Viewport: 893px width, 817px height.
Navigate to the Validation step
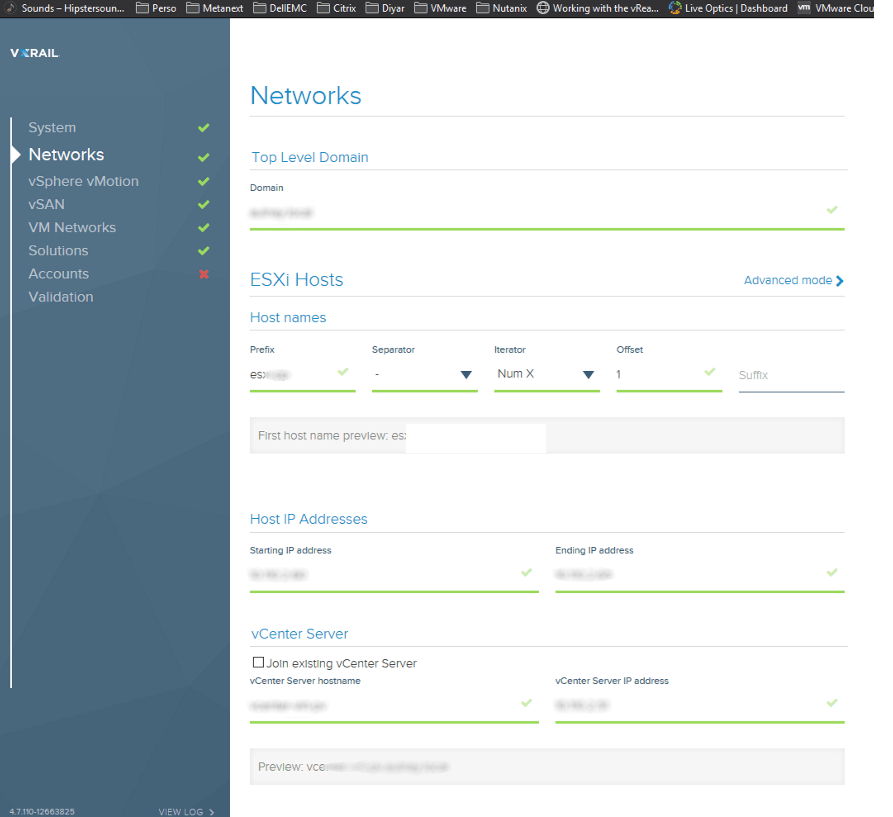60,297
